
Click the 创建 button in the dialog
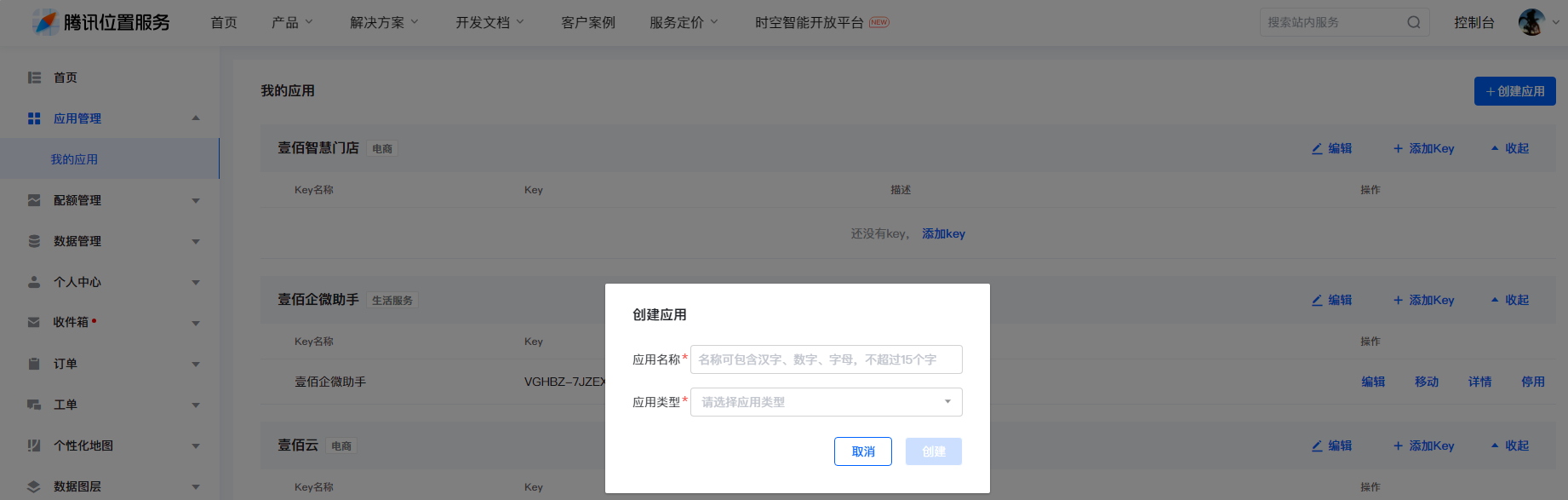point(934,451)
